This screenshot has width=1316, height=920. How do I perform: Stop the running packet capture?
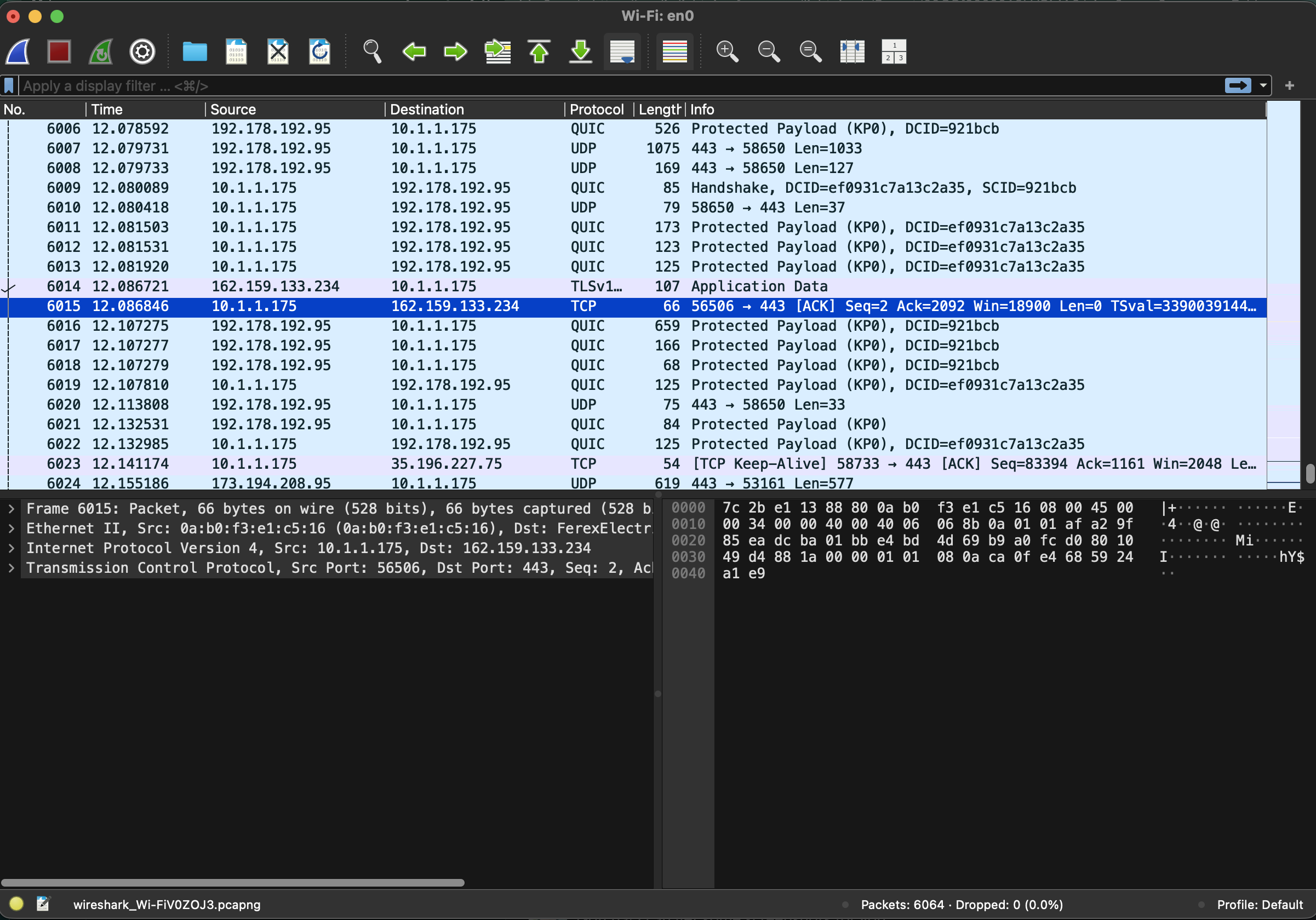[59, 51]
